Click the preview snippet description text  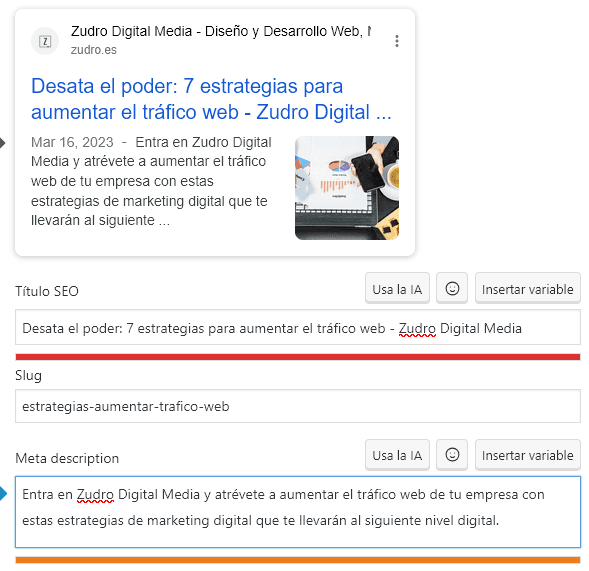pos(151,181)
